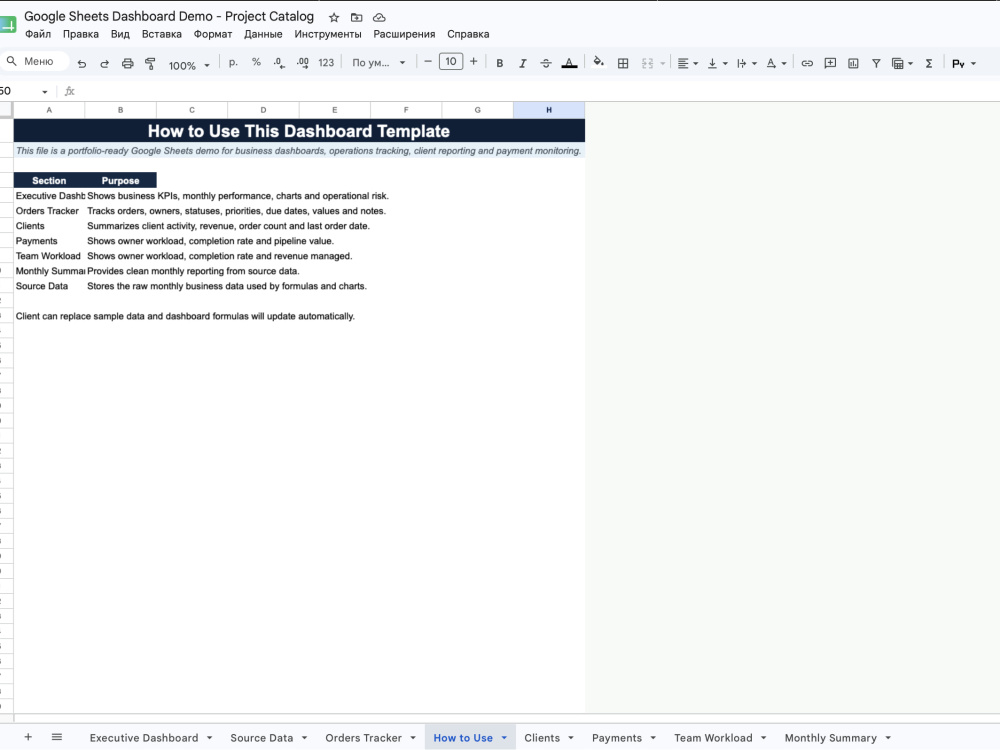The image size is (1000, 750).
Task: Switch to Monthly Summary tab
Action: (x=830, y=738)
